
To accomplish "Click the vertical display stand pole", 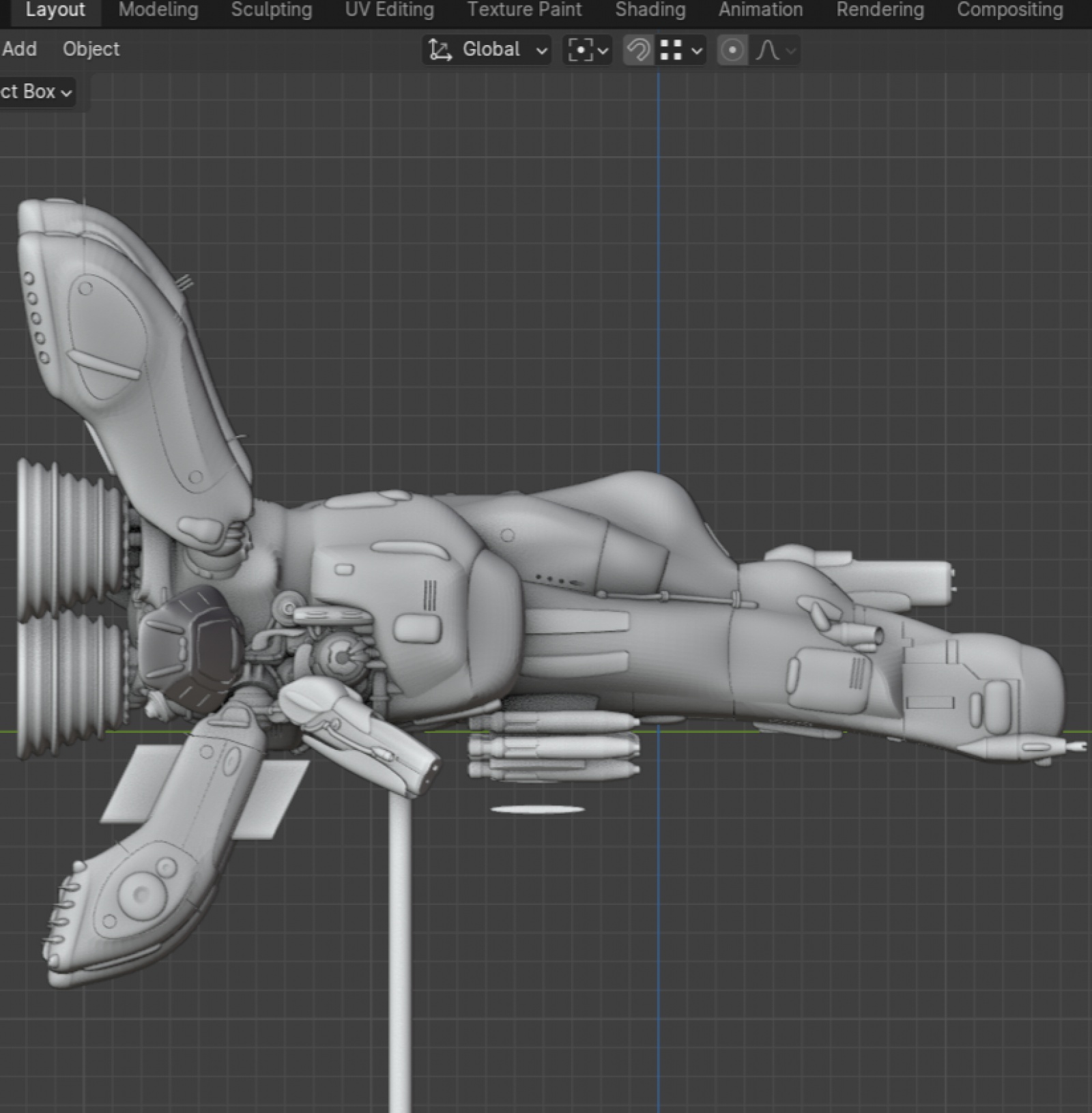I will point(400,955).
